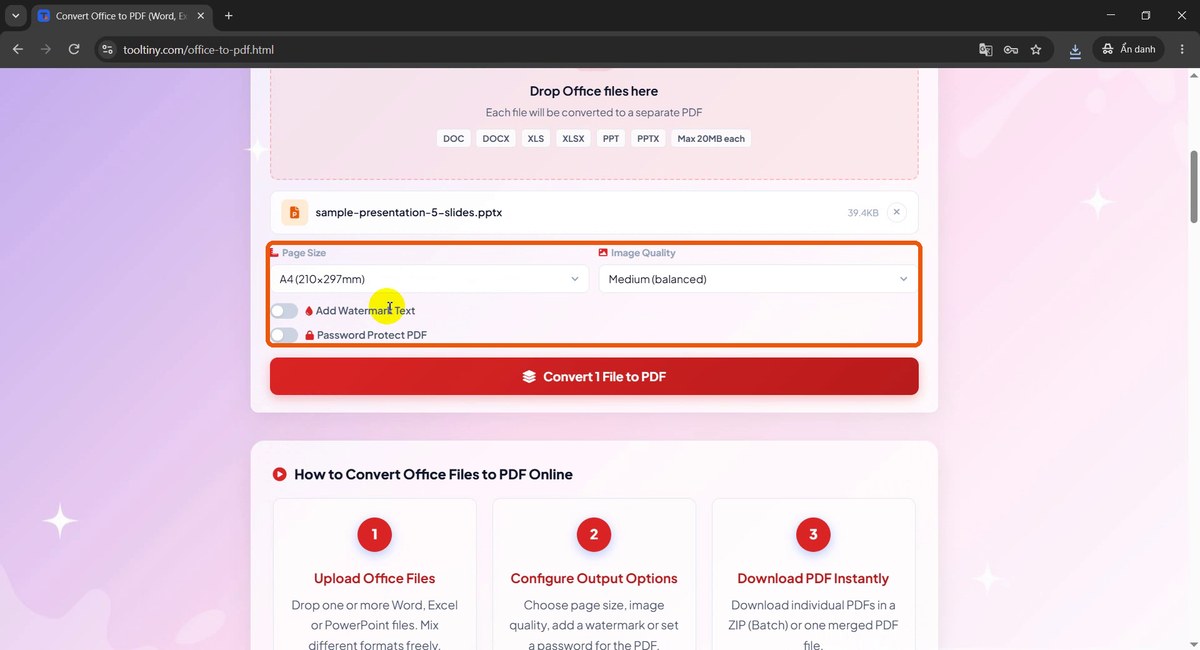1200x650 pixels.
Task: Go back to the previous page
Action: click(x=18, y=49)
